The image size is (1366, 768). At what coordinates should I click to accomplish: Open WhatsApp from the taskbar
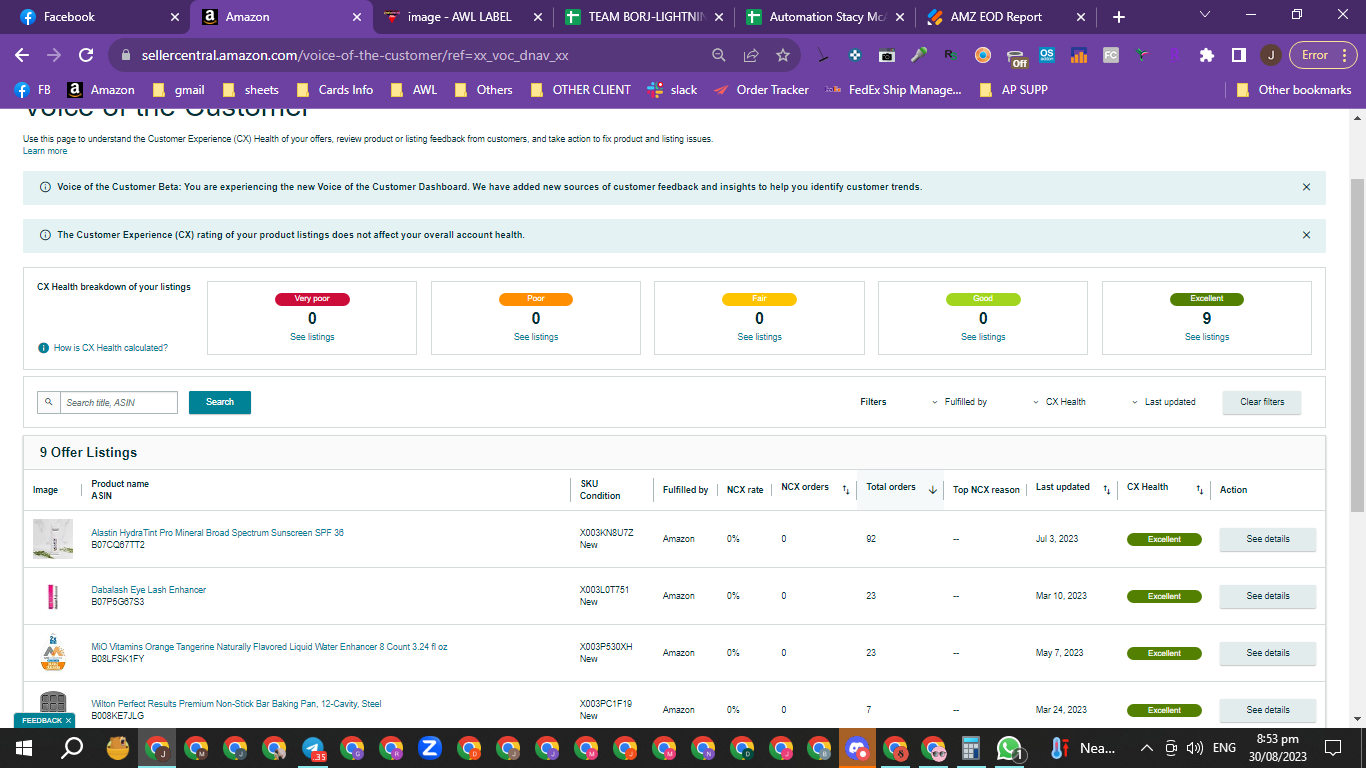(1009, 748)
